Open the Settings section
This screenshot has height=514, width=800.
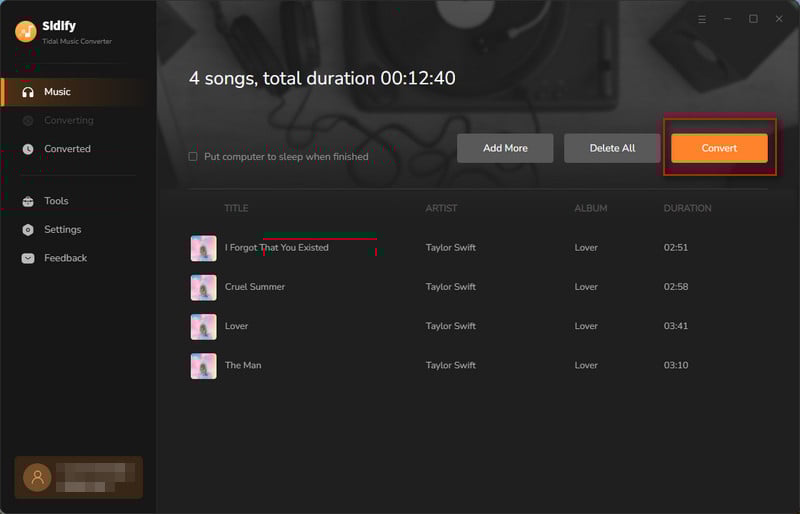coord(78,230)
